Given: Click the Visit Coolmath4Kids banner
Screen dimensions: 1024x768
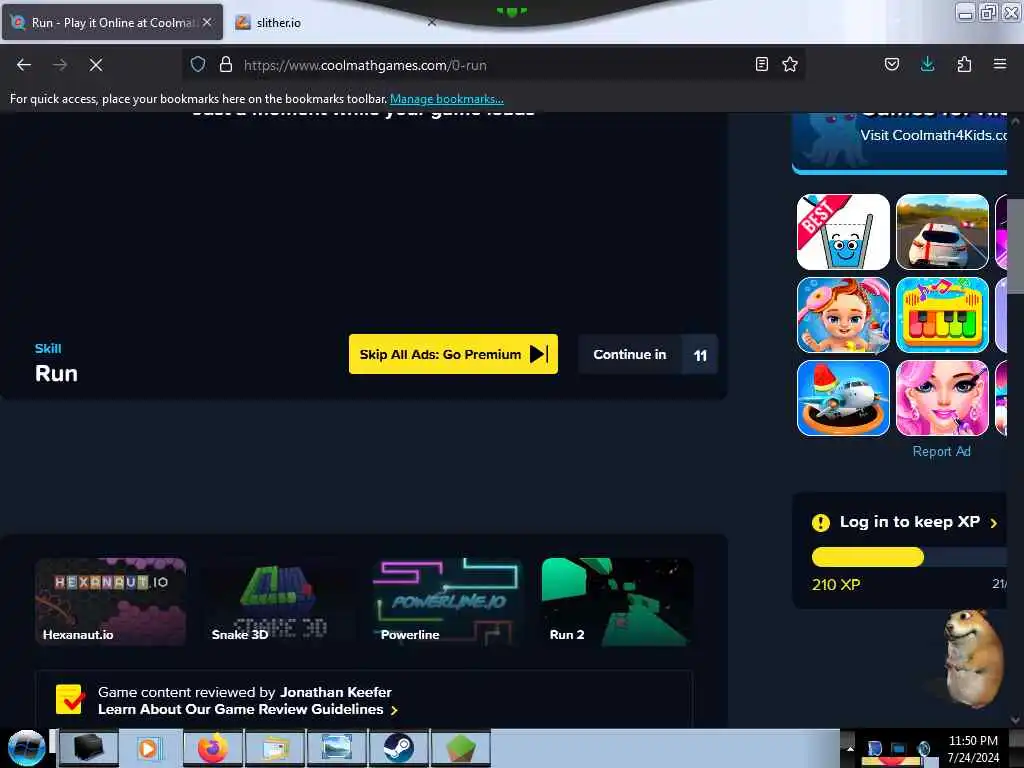Looking at the screenshot, I should coord(899,142).
